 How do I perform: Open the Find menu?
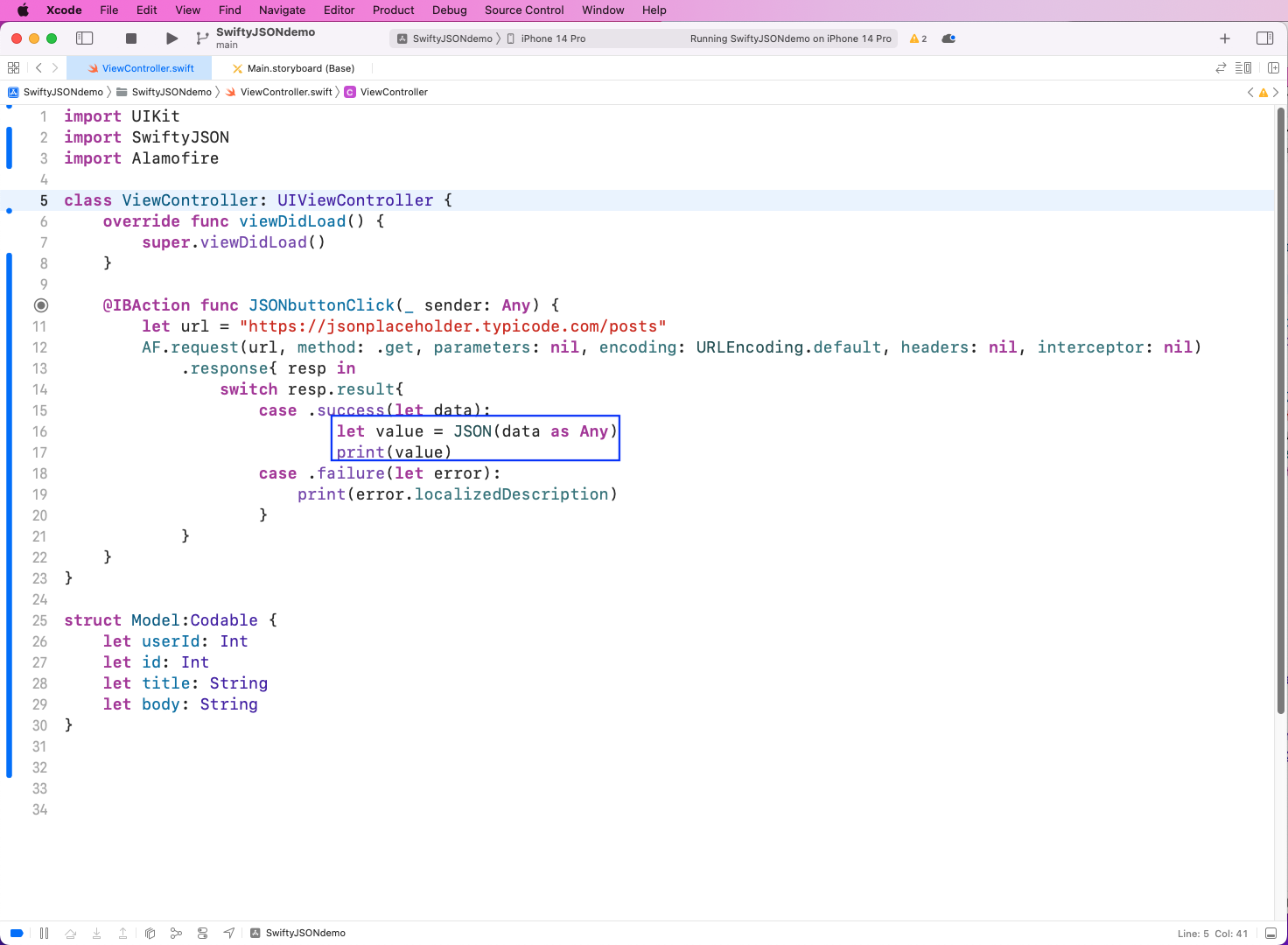pos(230,10)
